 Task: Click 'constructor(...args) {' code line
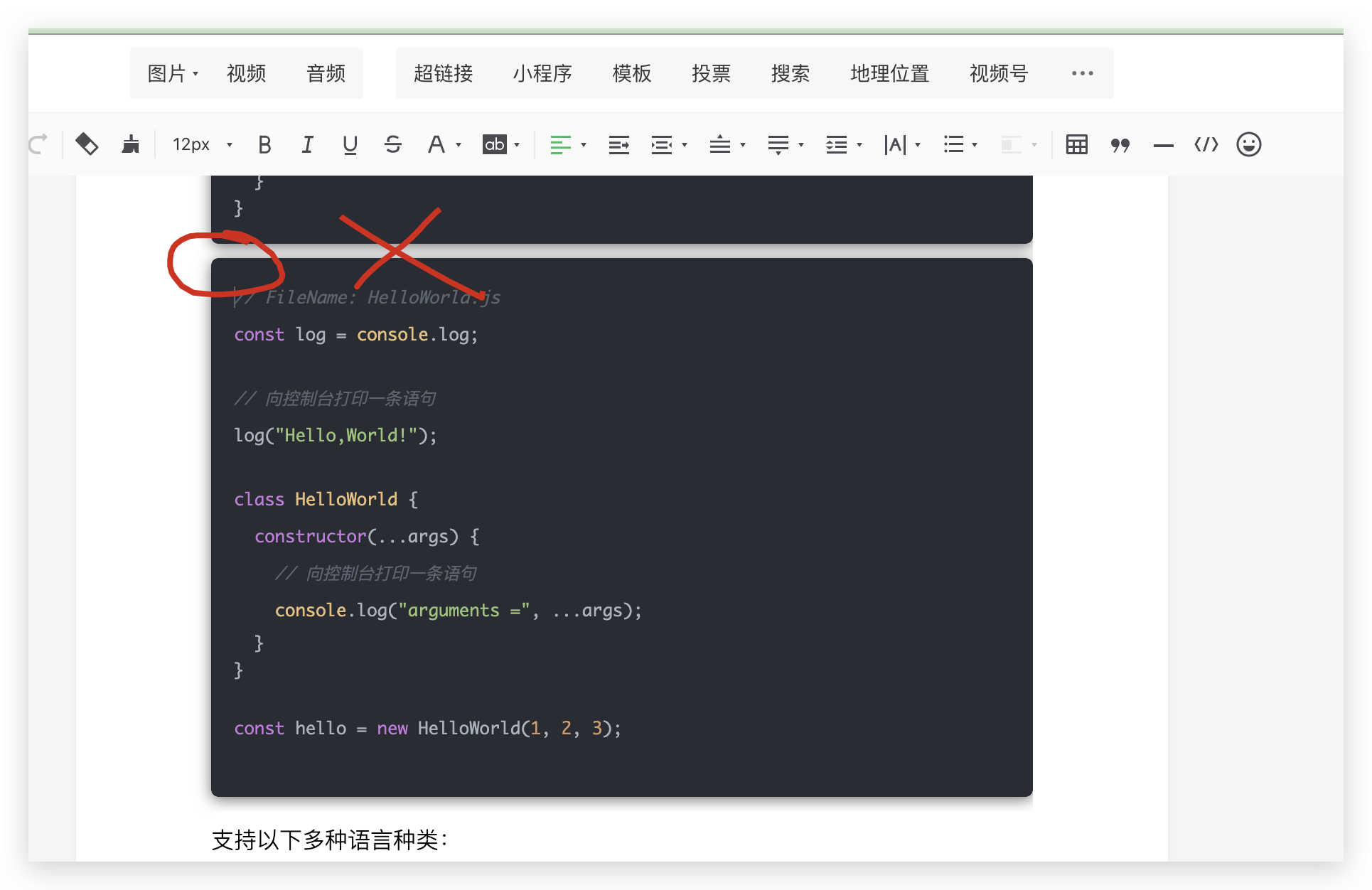367,536
